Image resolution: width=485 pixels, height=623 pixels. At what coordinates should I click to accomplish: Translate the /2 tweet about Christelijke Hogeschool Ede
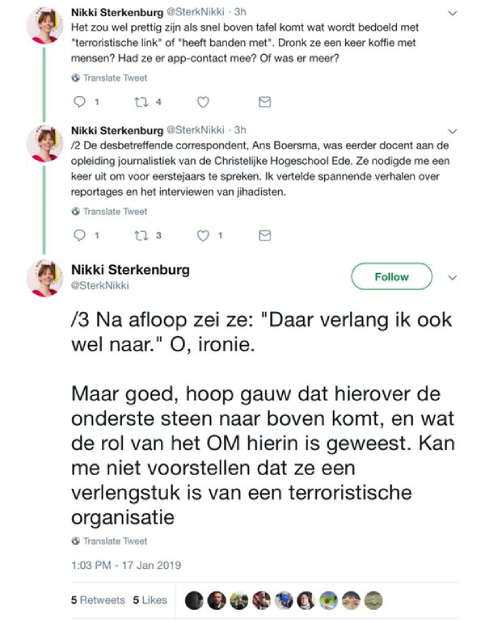point(109,211)
